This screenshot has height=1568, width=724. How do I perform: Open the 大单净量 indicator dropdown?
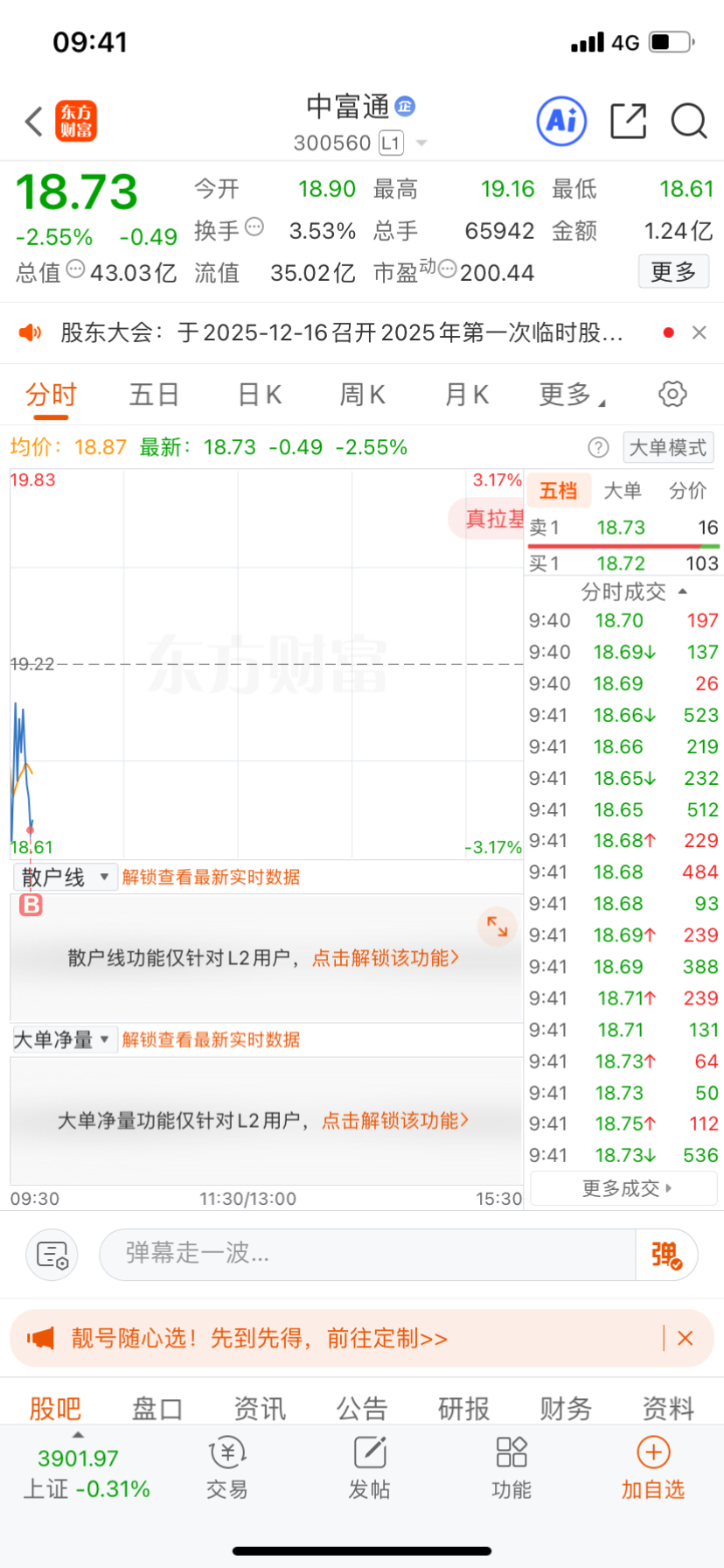[x=65, y=1039]
